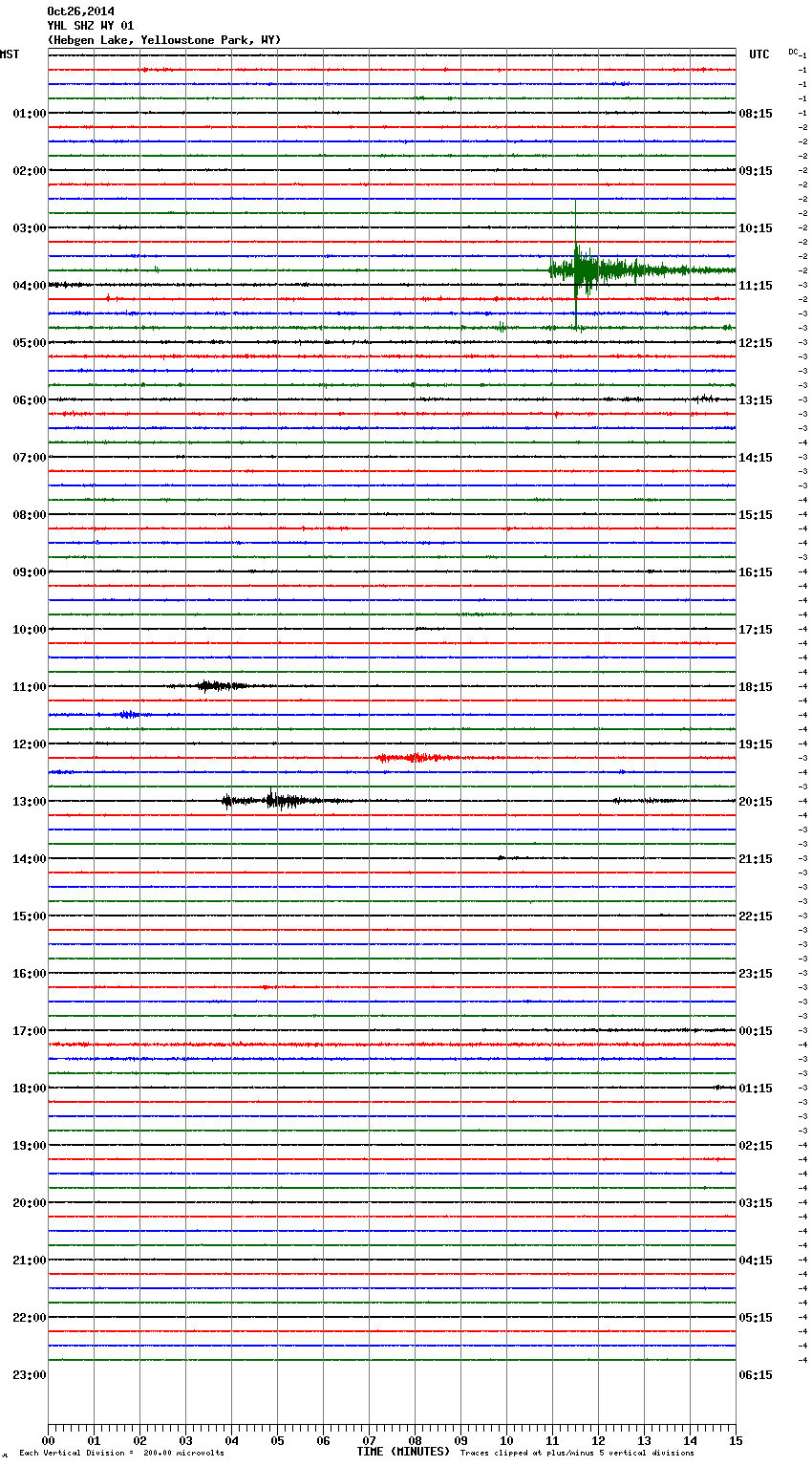Image resolution: width=812 pixels, height=1466 pixels.
Task: Click the 06:15 UTC time label
Action: [756, 1375]
